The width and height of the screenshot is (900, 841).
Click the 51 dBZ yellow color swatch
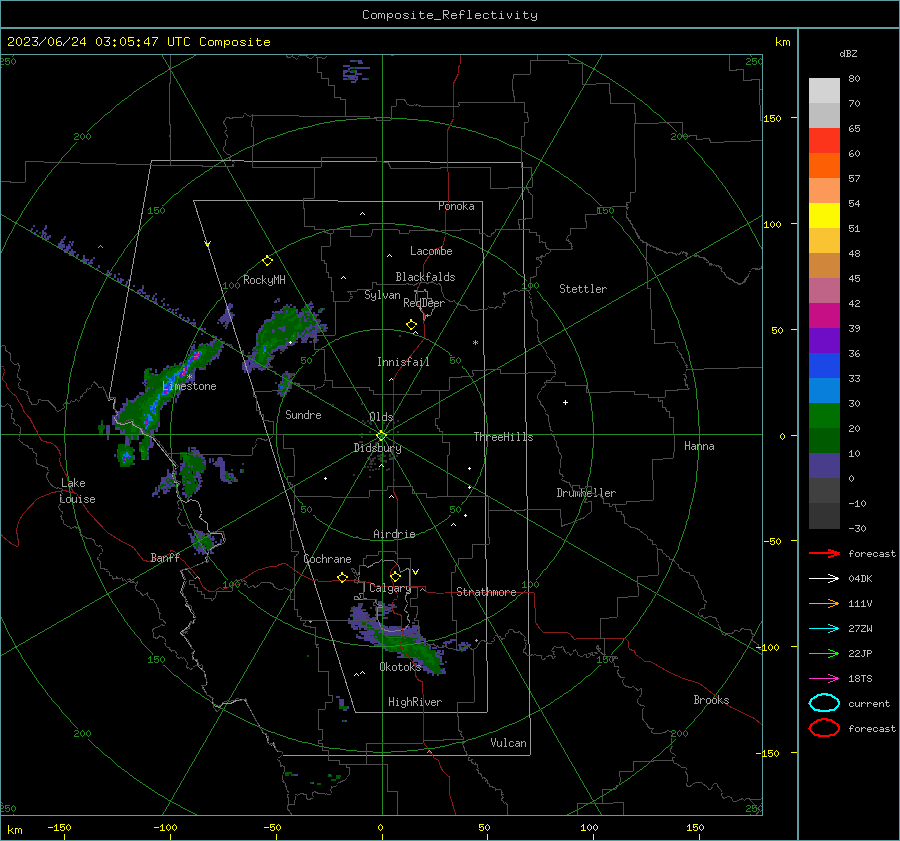(x=824, y=215)
